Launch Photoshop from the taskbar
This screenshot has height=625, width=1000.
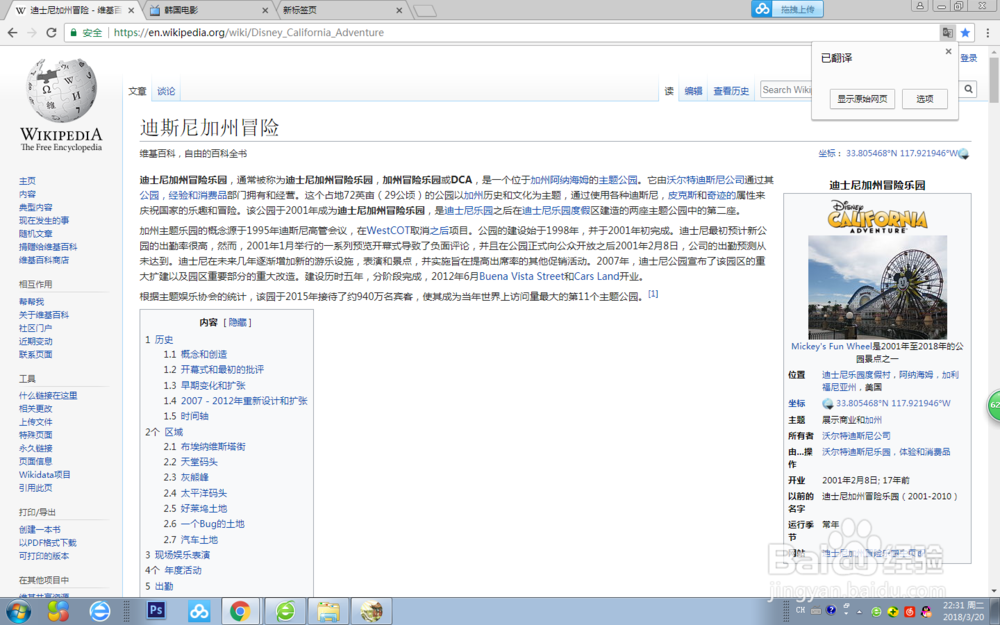pos(156,611)
